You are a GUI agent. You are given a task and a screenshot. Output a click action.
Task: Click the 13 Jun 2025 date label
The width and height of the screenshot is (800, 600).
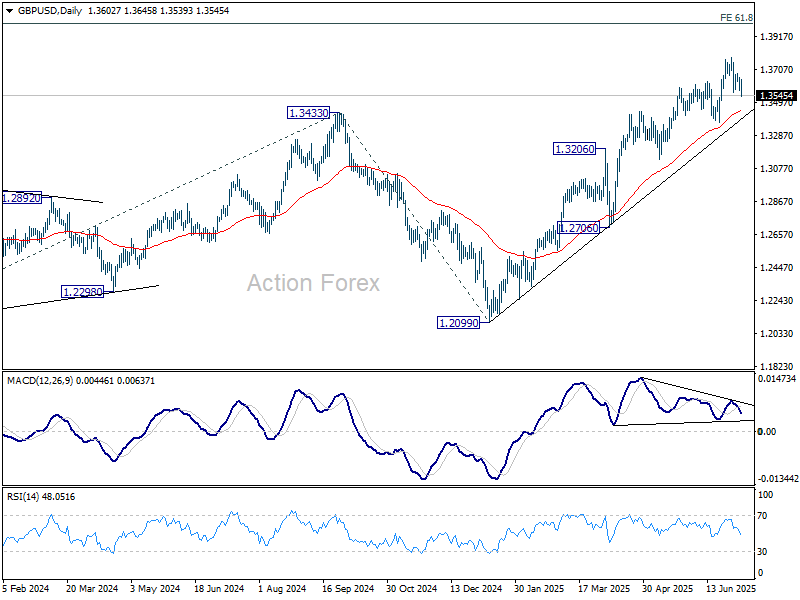[731, 588]
